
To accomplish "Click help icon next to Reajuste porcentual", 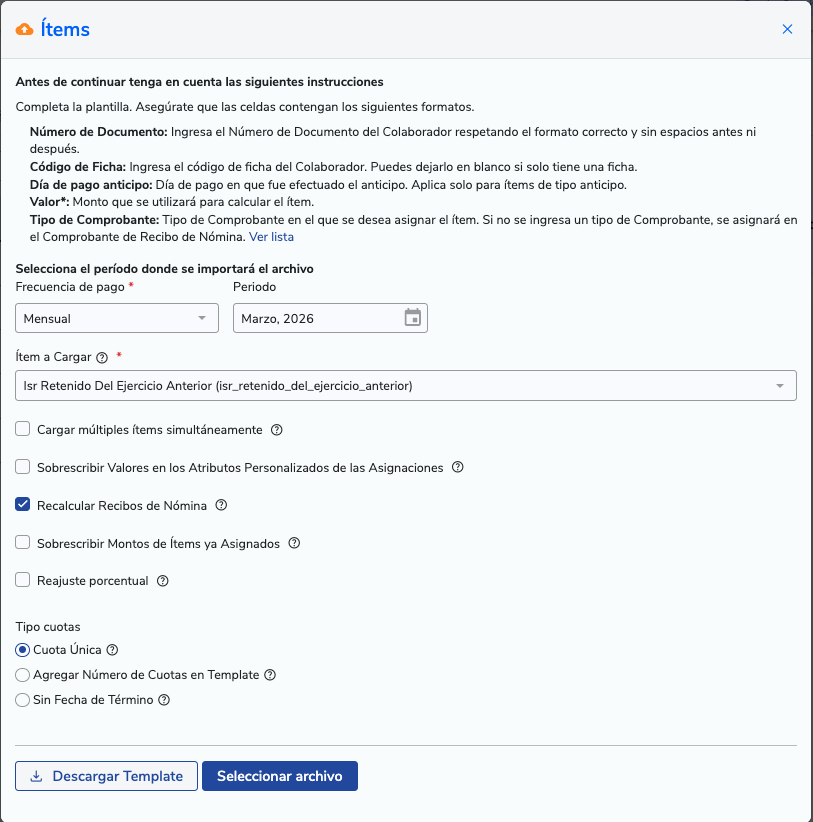I will (162, 581).
